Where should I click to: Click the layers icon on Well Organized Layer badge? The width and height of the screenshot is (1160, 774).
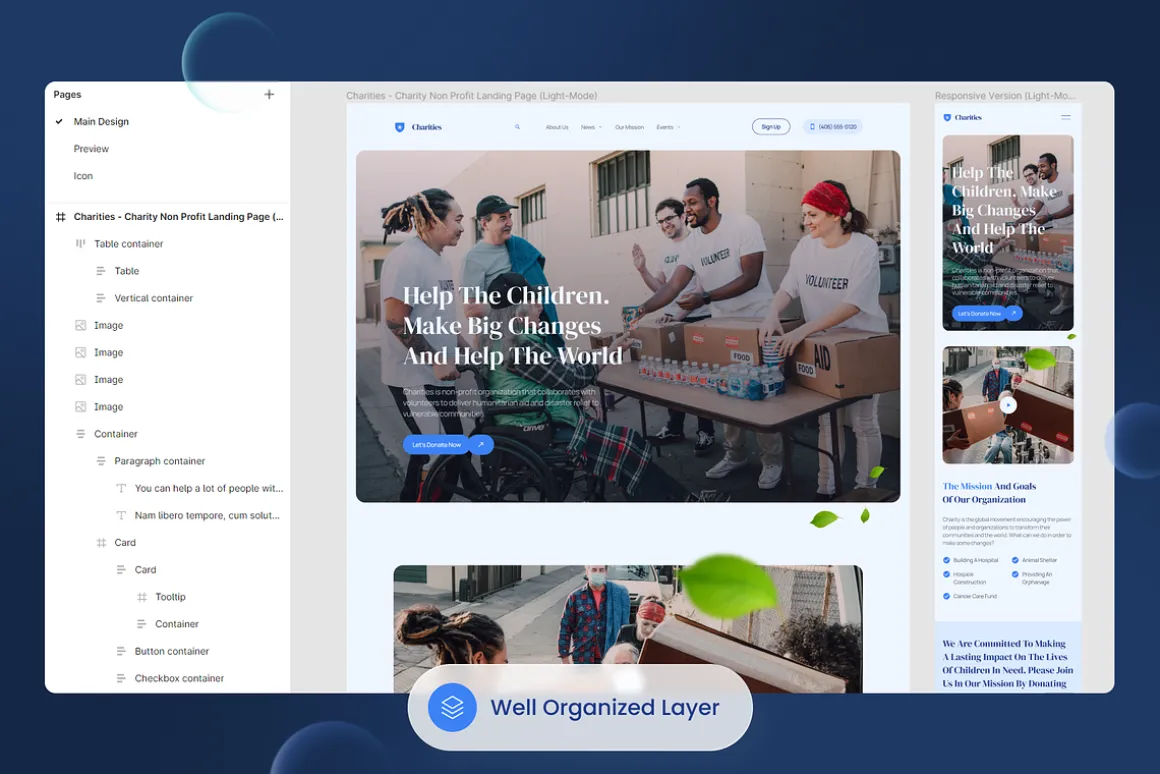[x=452, y=707]
